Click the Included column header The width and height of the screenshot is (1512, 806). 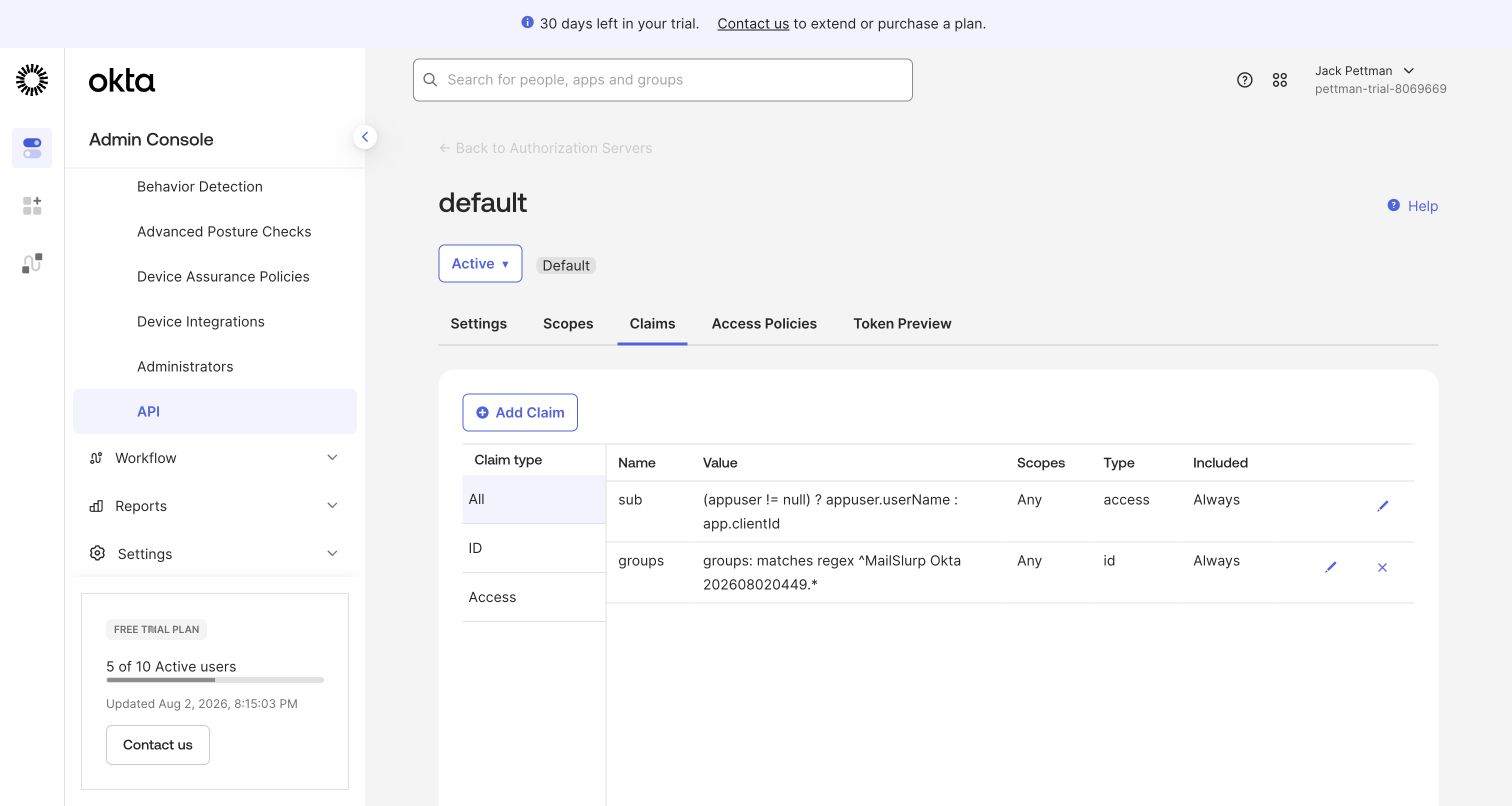[1220, 463]
